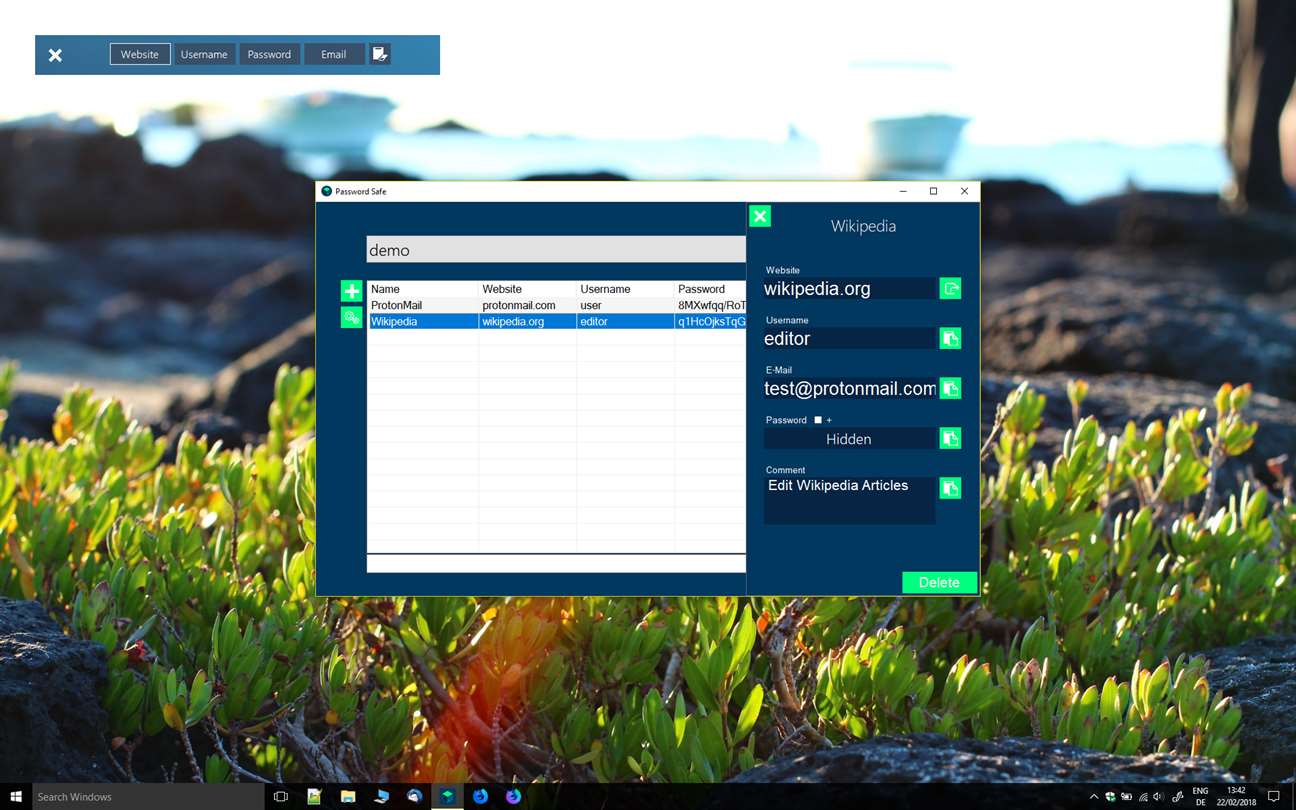Image resolution: width=1296 pixels, height=810 pixels.
Task: Minimize the Password Safe window
Action: click(x=903, y=191)
